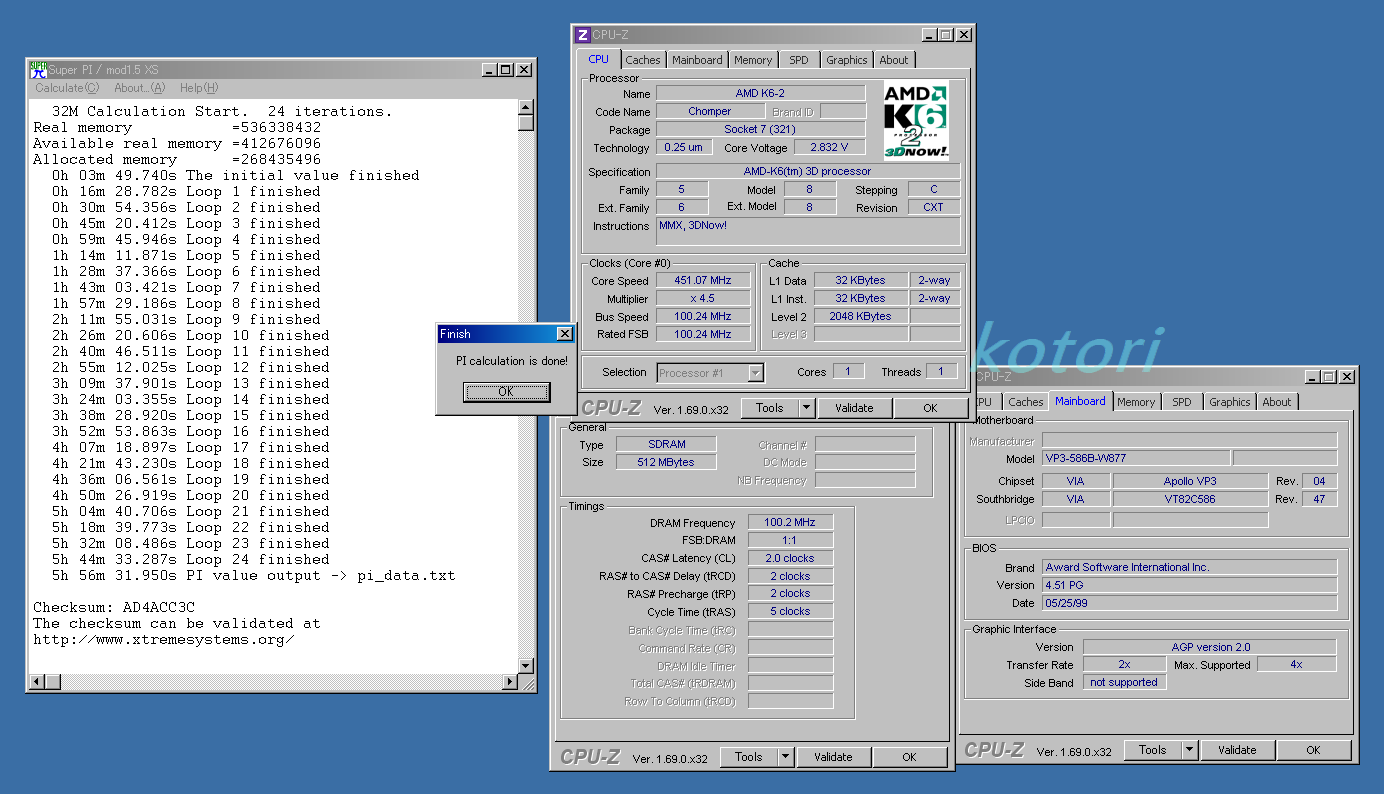Click Tools button in Memory CPU-Z window

[x=749, y=757]
